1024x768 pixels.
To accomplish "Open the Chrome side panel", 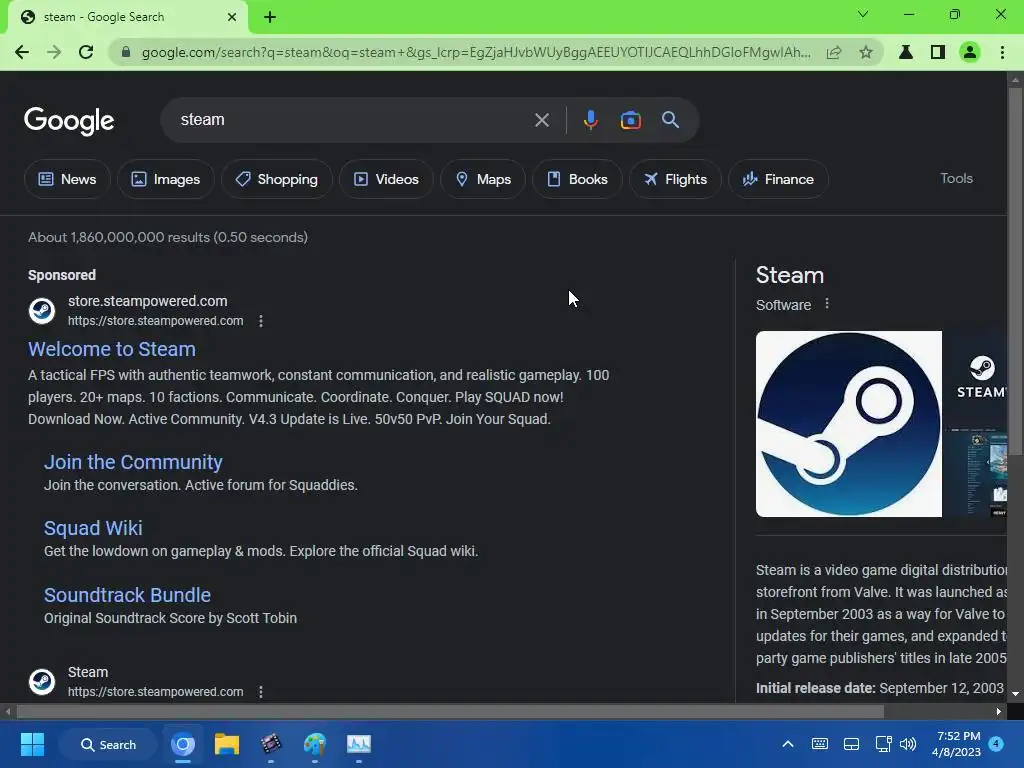I will coord(938,52).
